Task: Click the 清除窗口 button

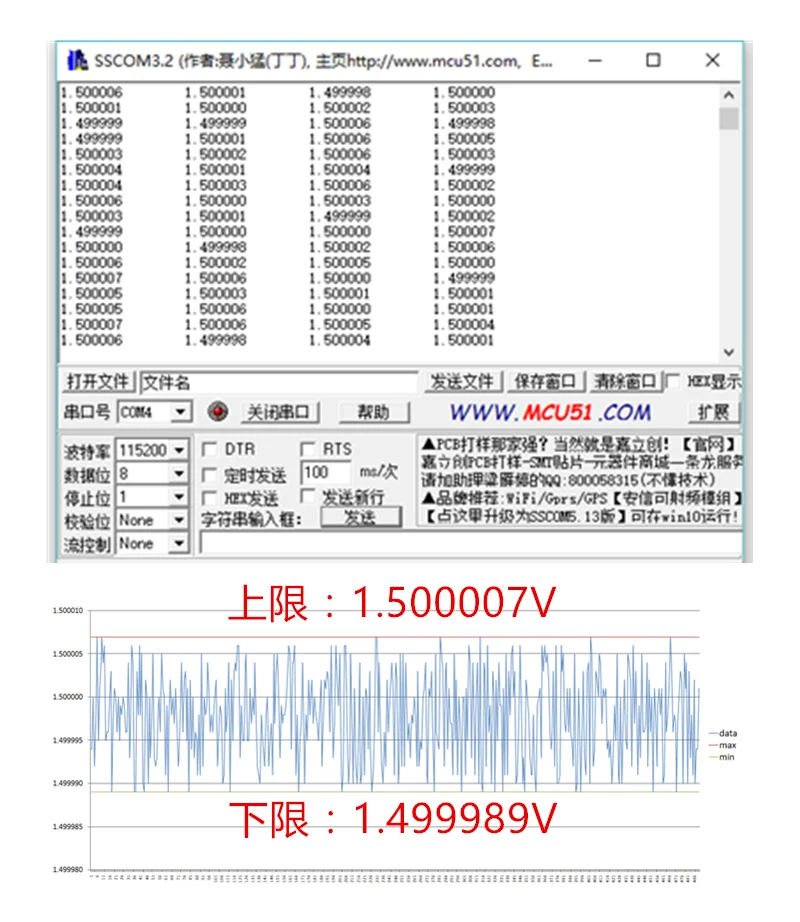Action: pos(625,382)
